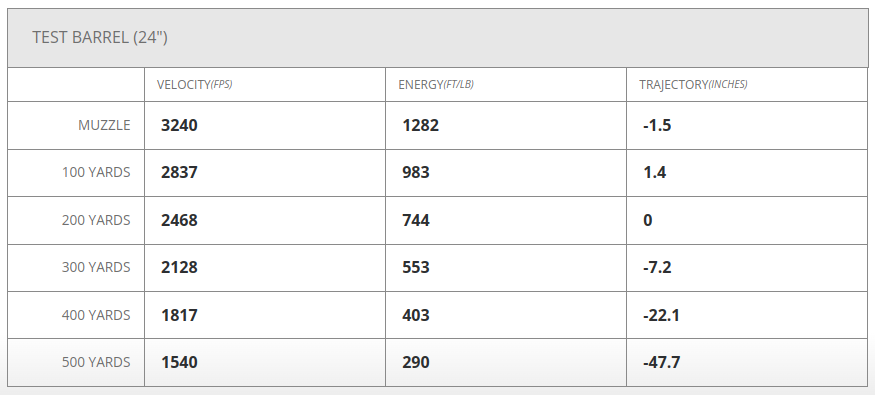
Task: Select muzzle energy value 1282
Action: pyautogui.click(x=420, y=125)
